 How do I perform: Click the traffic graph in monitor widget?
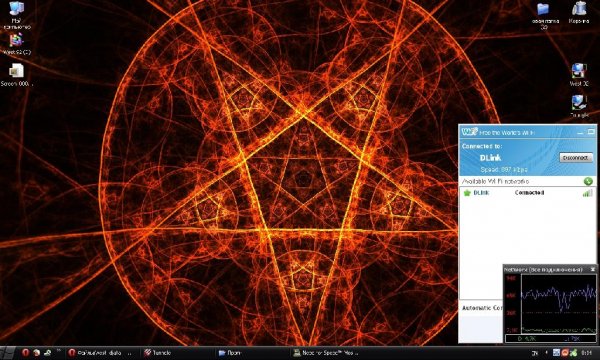(x=558, y=303)
